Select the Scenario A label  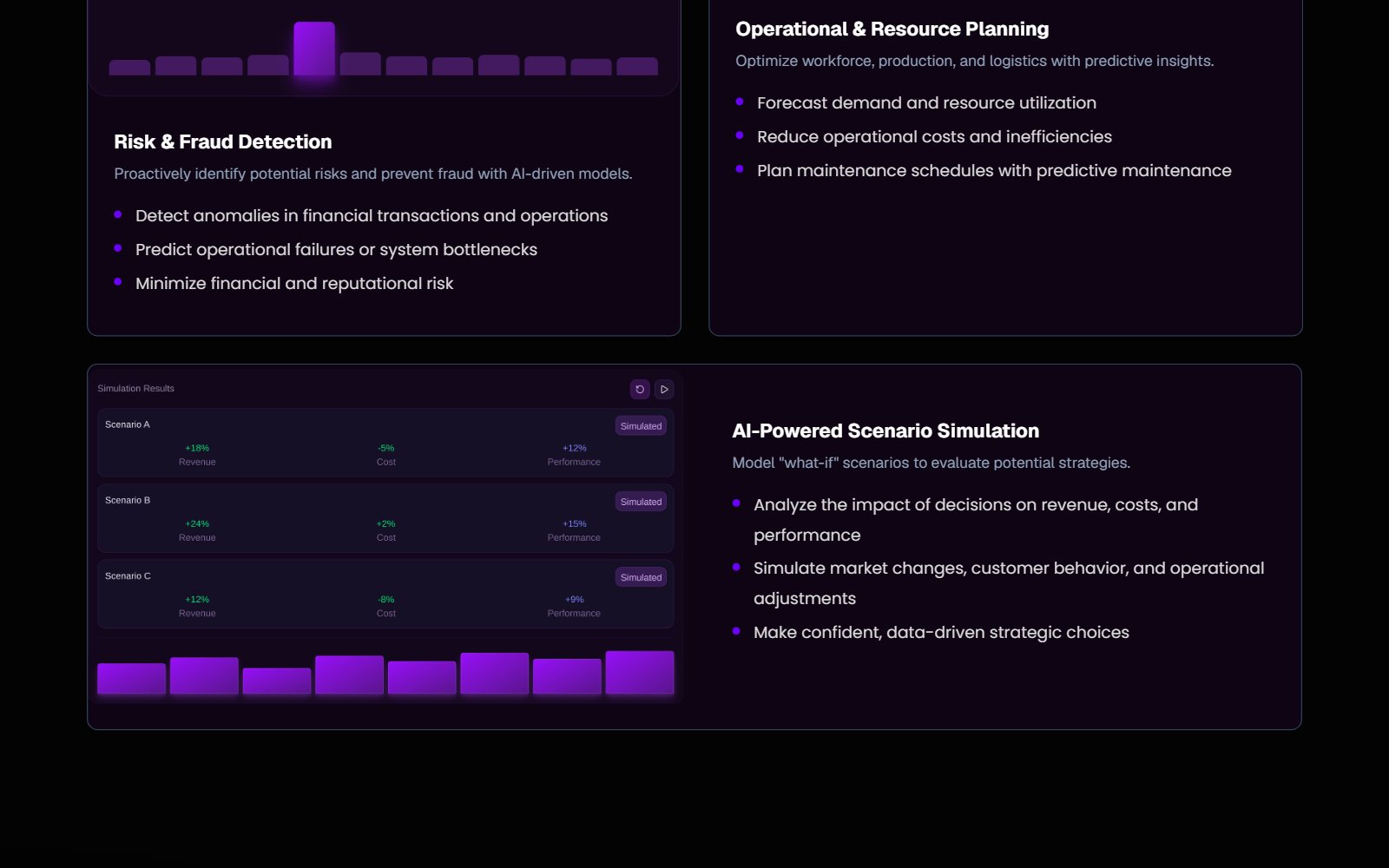coord(128,424)
